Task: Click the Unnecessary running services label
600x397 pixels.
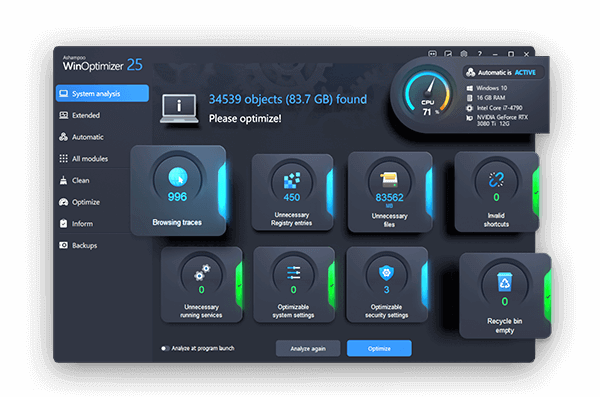Action: [201, 311]
